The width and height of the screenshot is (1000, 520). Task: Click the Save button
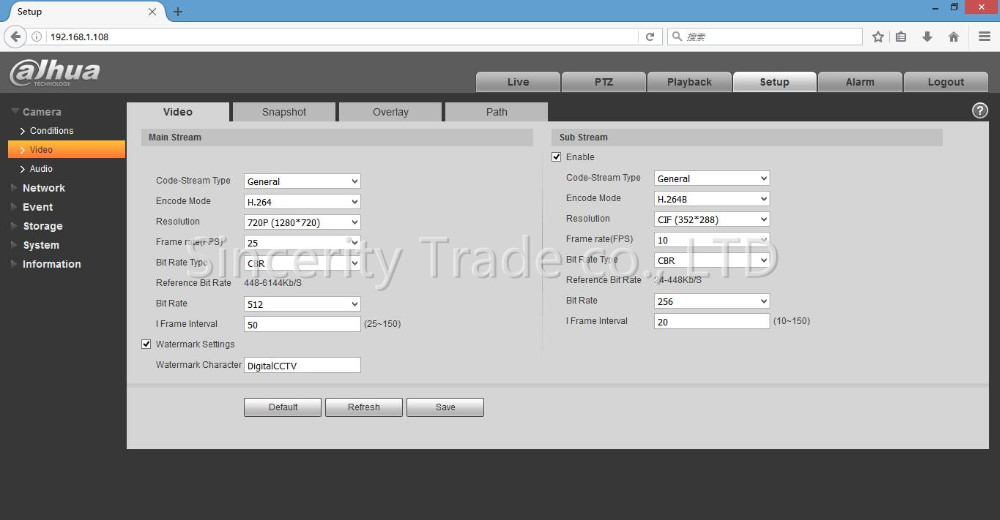[445, 407]
